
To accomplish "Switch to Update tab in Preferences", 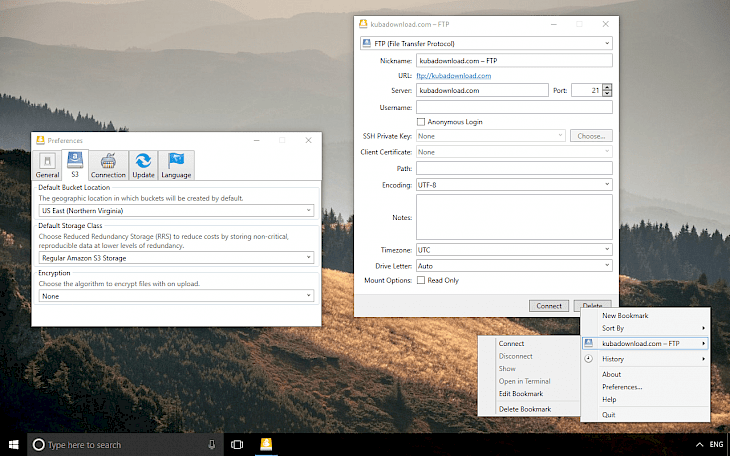I will 143,165.
